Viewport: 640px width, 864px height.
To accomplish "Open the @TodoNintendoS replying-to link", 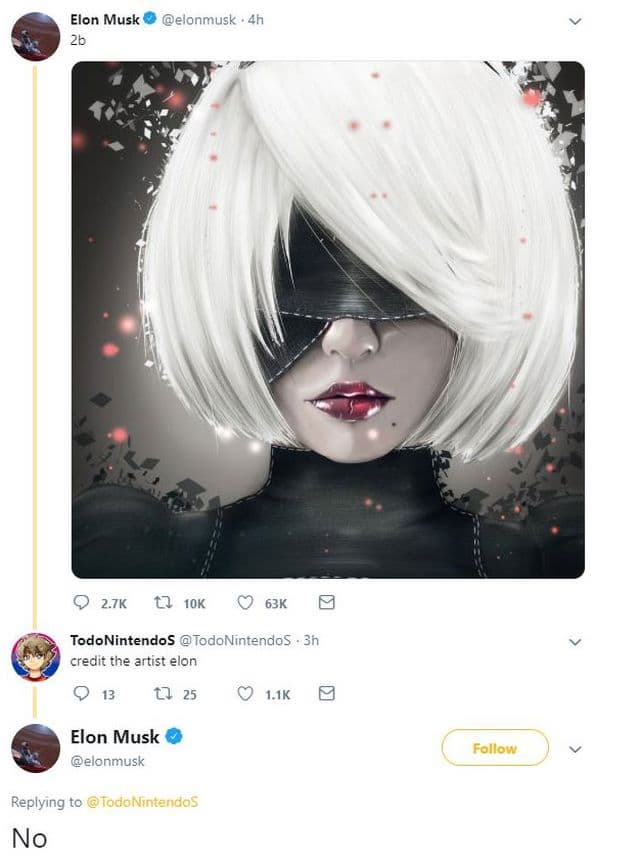I will [x=142, y=802].
